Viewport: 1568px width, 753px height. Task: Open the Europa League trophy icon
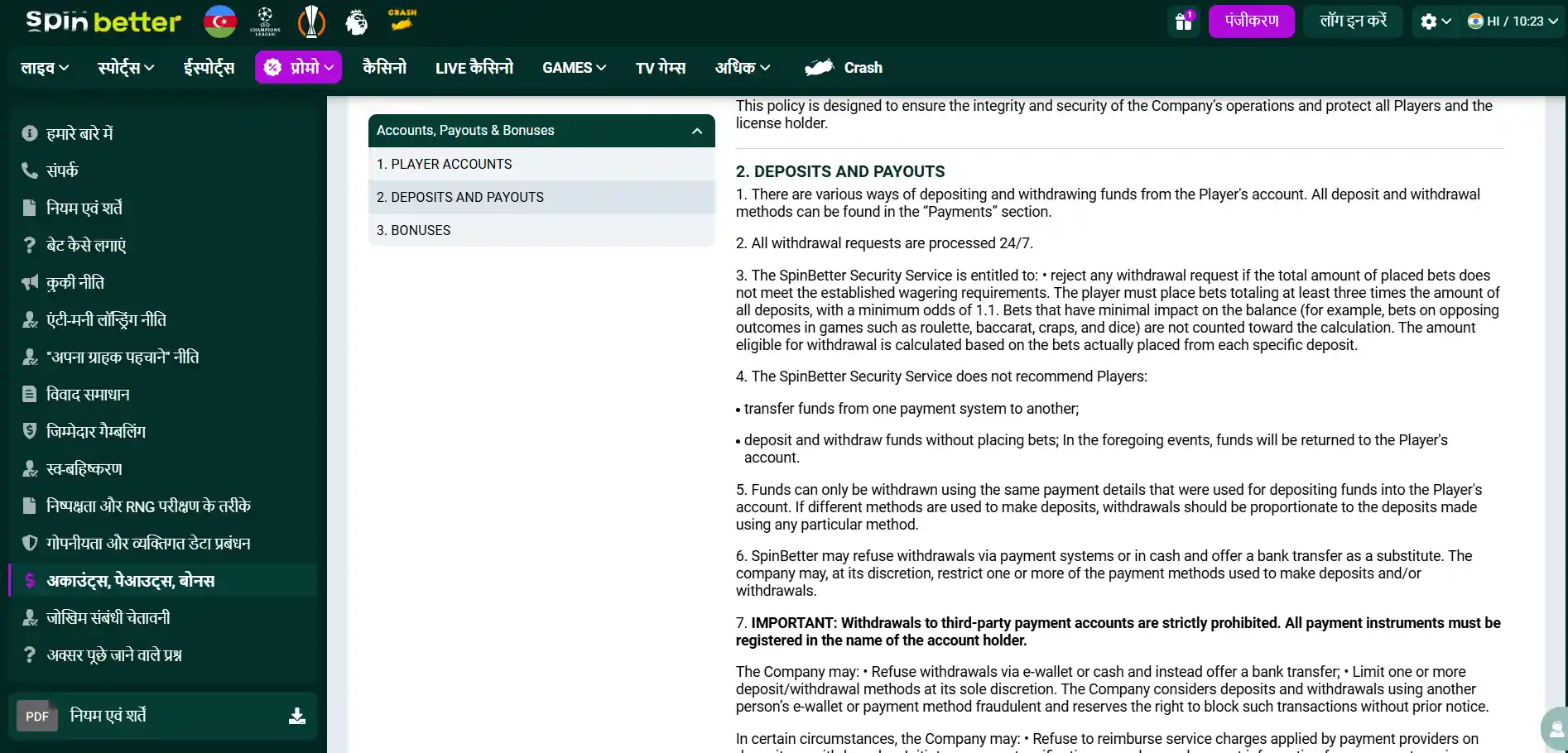tap(311, 22)
